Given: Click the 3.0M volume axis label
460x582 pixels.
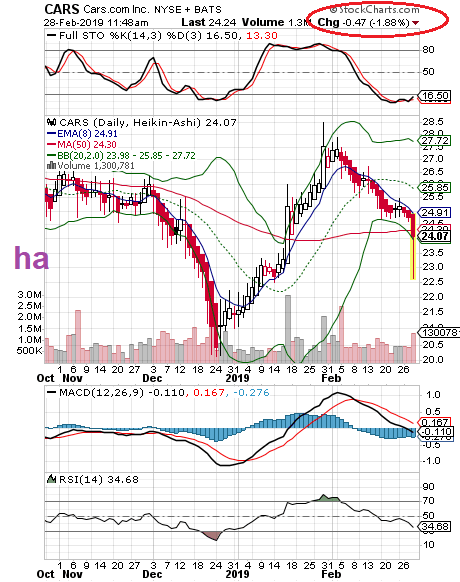Looking at the screenshot, I should click(30, 295).
